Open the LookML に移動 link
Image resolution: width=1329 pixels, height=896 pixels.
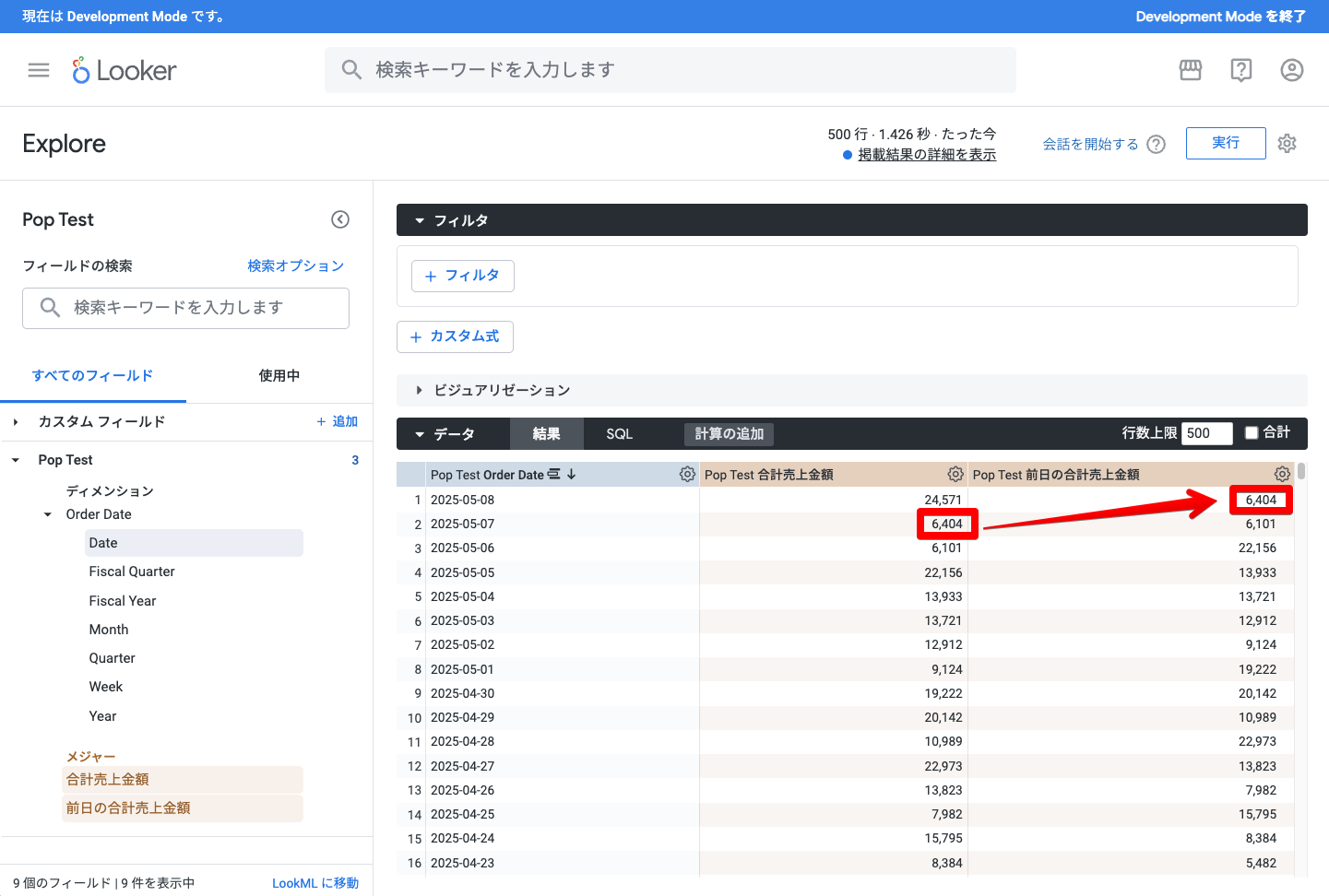314,883
